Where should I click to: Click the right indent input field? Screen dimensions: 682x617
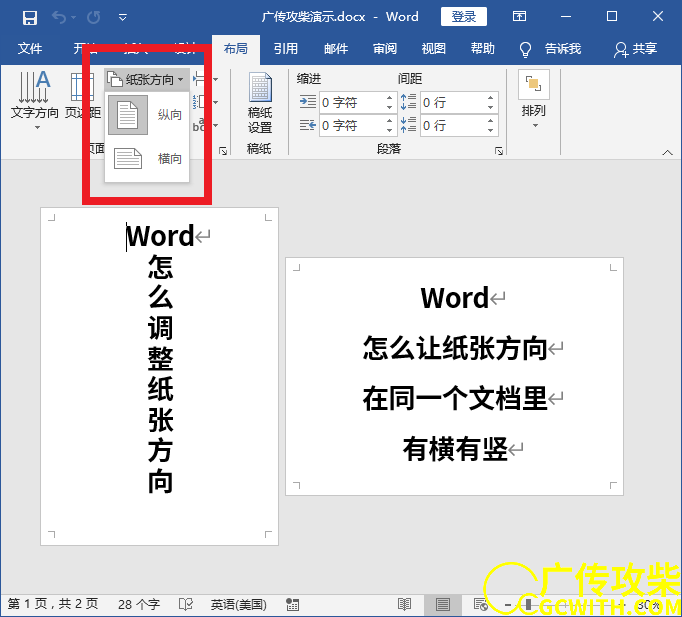pos(352,126)
